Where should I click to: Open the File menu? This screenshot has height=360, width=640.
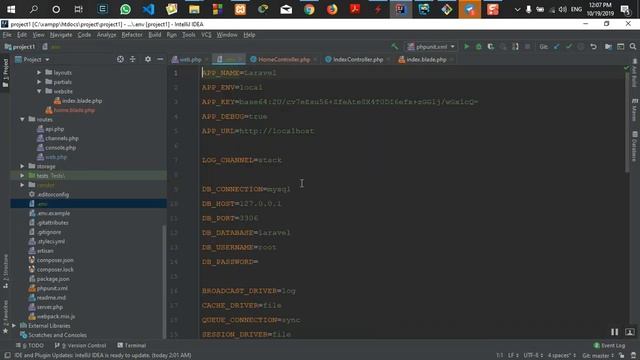coord(7,35)
